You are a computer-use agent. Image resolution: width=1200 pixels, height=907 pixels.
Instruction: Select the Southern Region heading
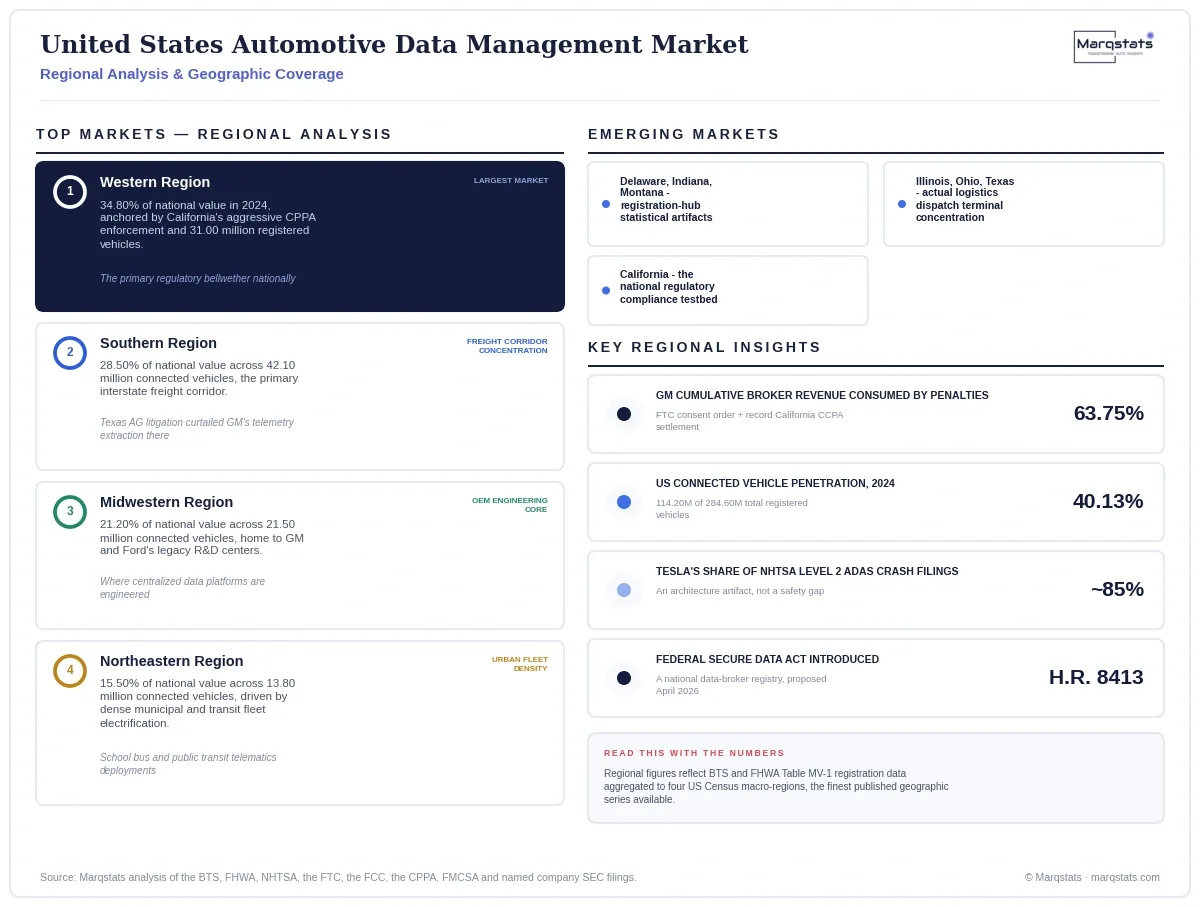pyautogui.click(x=158, y=343)
